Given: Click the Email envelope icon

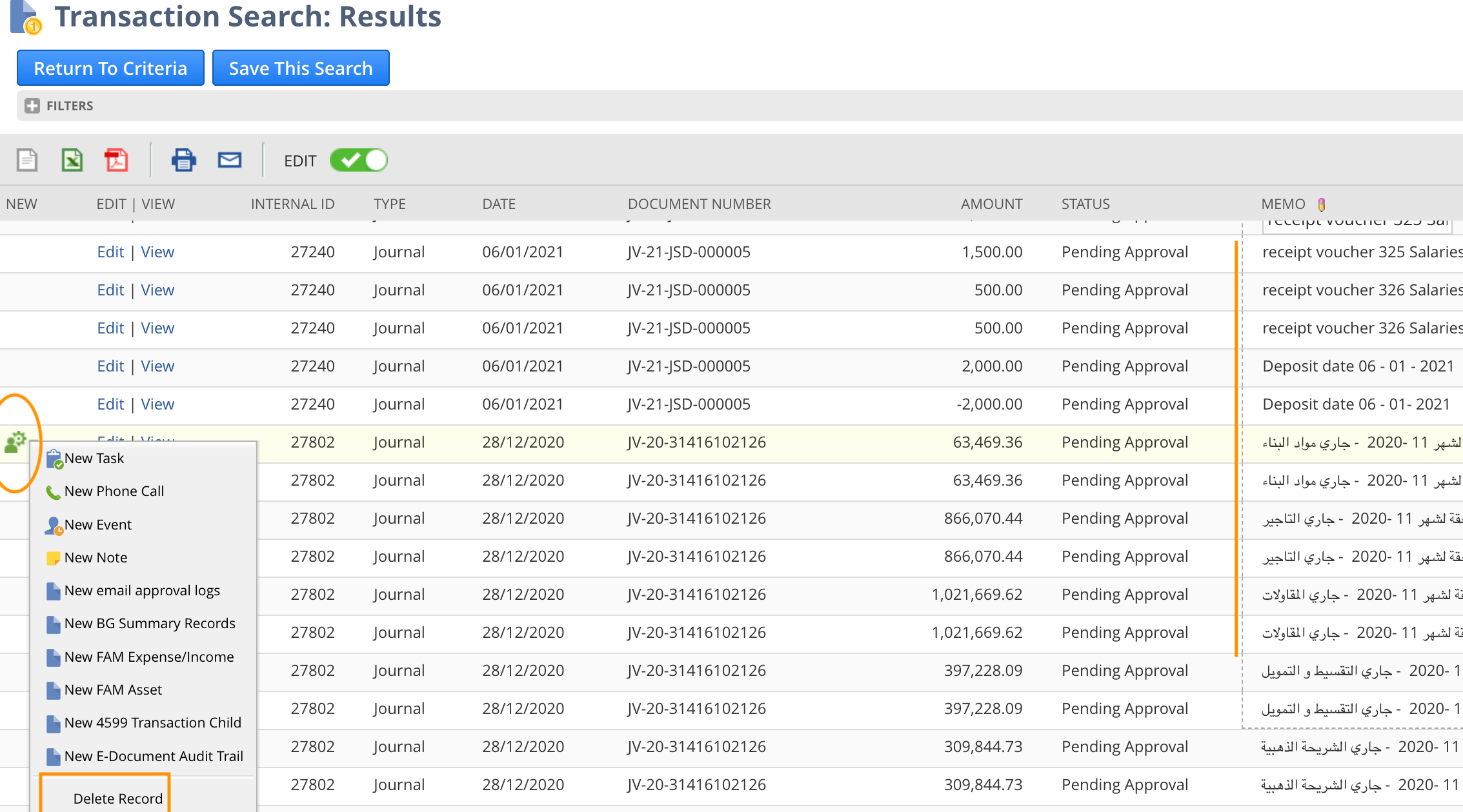Looking at the screenshot, I should [x=230, y=160].
